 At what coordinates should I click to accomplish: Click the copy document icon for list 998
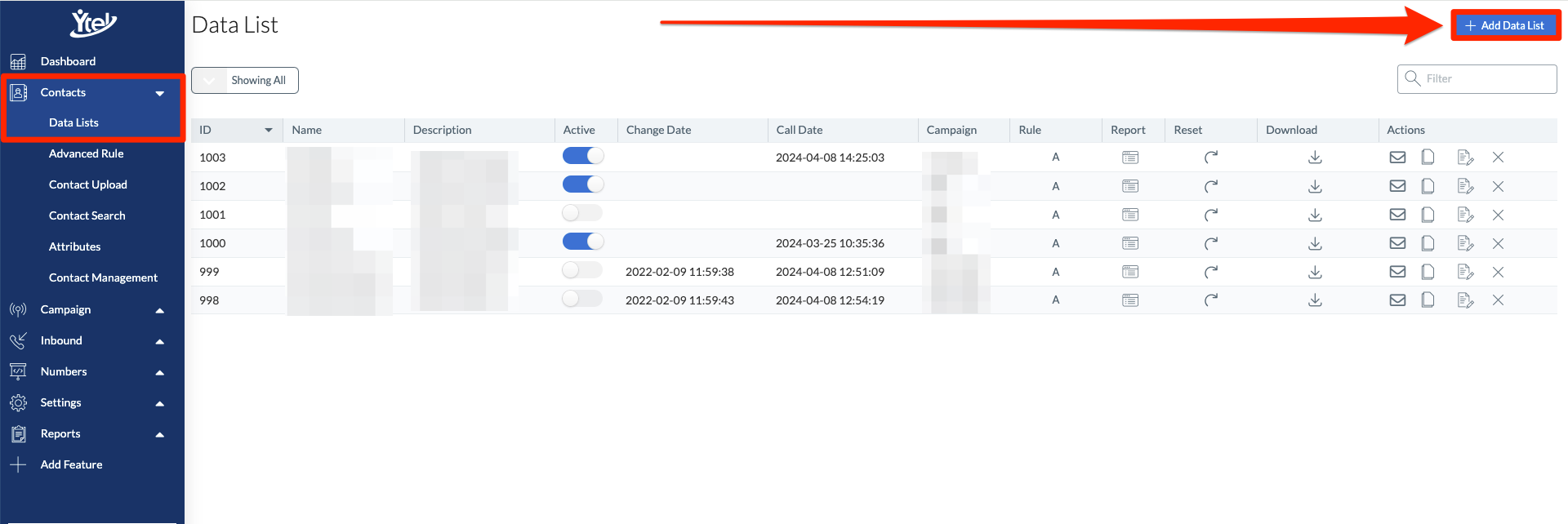click(x=1428, y=300)
